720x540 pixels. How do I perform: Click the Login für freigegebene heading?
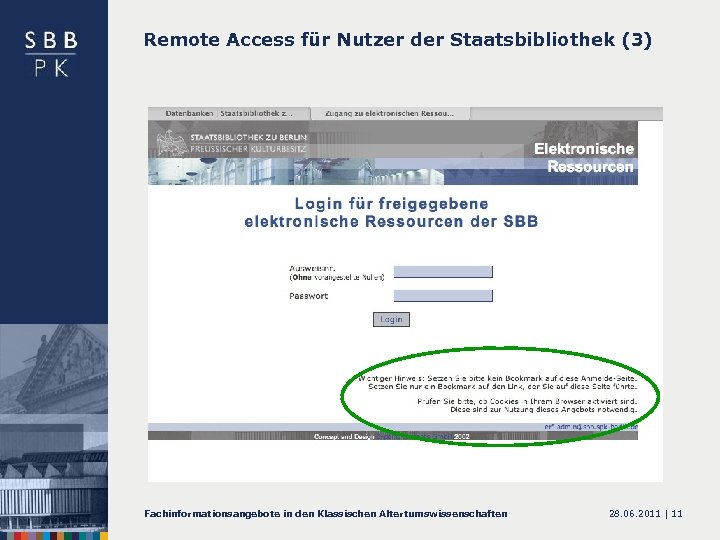[x=391, y=212]
